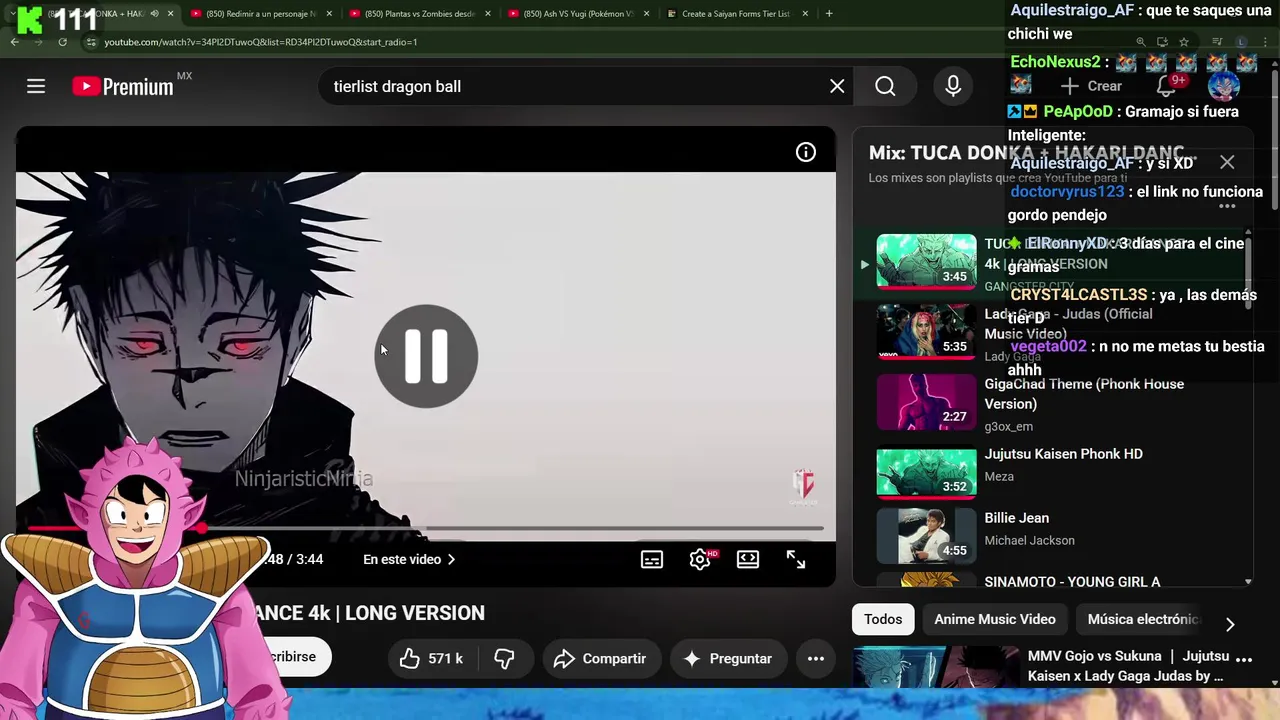Play Lady Gaga Judas thumbnail
This screenshot has height=720, width=1280.
926,332
